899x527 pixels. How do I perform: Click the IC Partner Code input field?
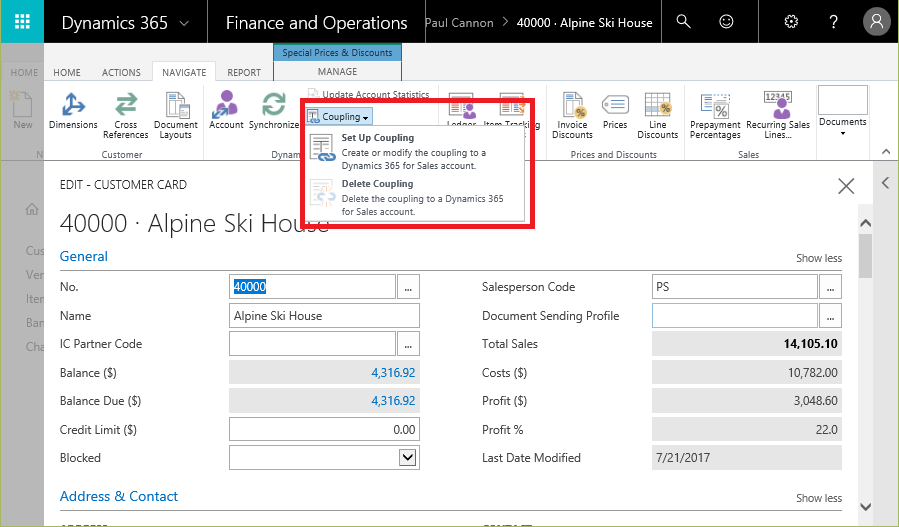click(x=312, y=343)
